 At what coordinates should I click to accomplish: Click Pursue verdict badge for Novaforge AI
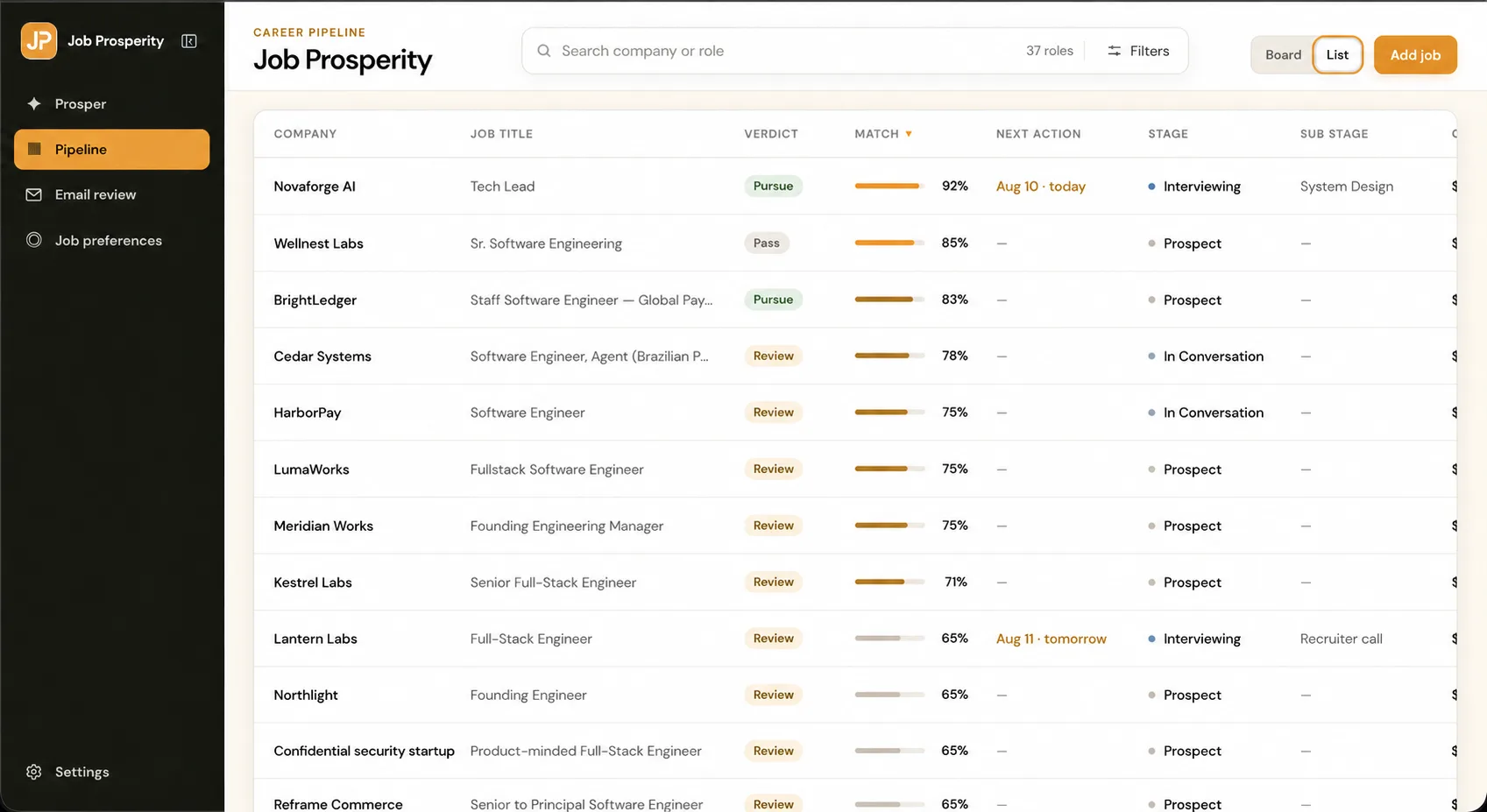(x=774, y=186)
